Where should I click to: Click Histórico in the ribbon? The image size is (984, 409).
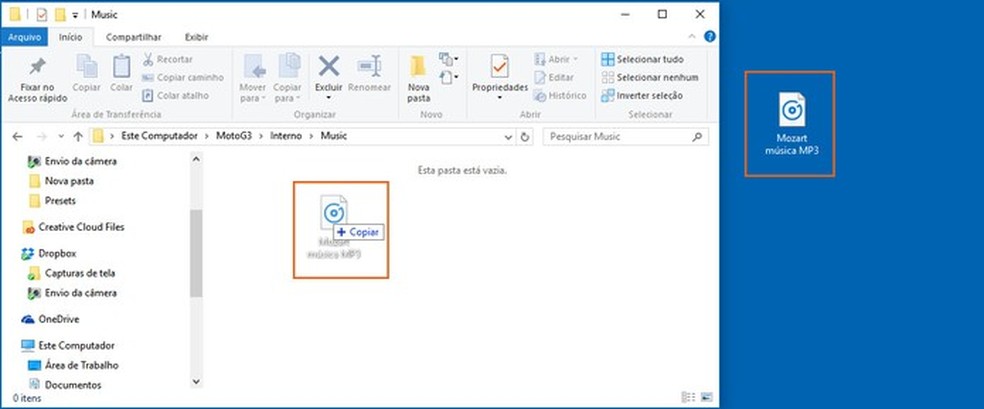click(560, 95)
